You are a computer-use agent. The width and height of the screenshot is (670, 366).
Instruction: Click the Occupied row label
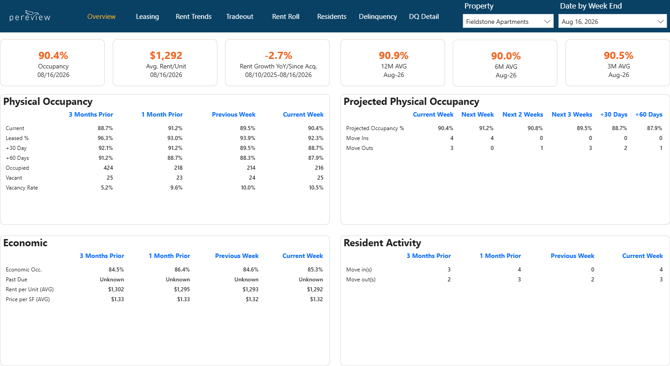coord(18,168)
